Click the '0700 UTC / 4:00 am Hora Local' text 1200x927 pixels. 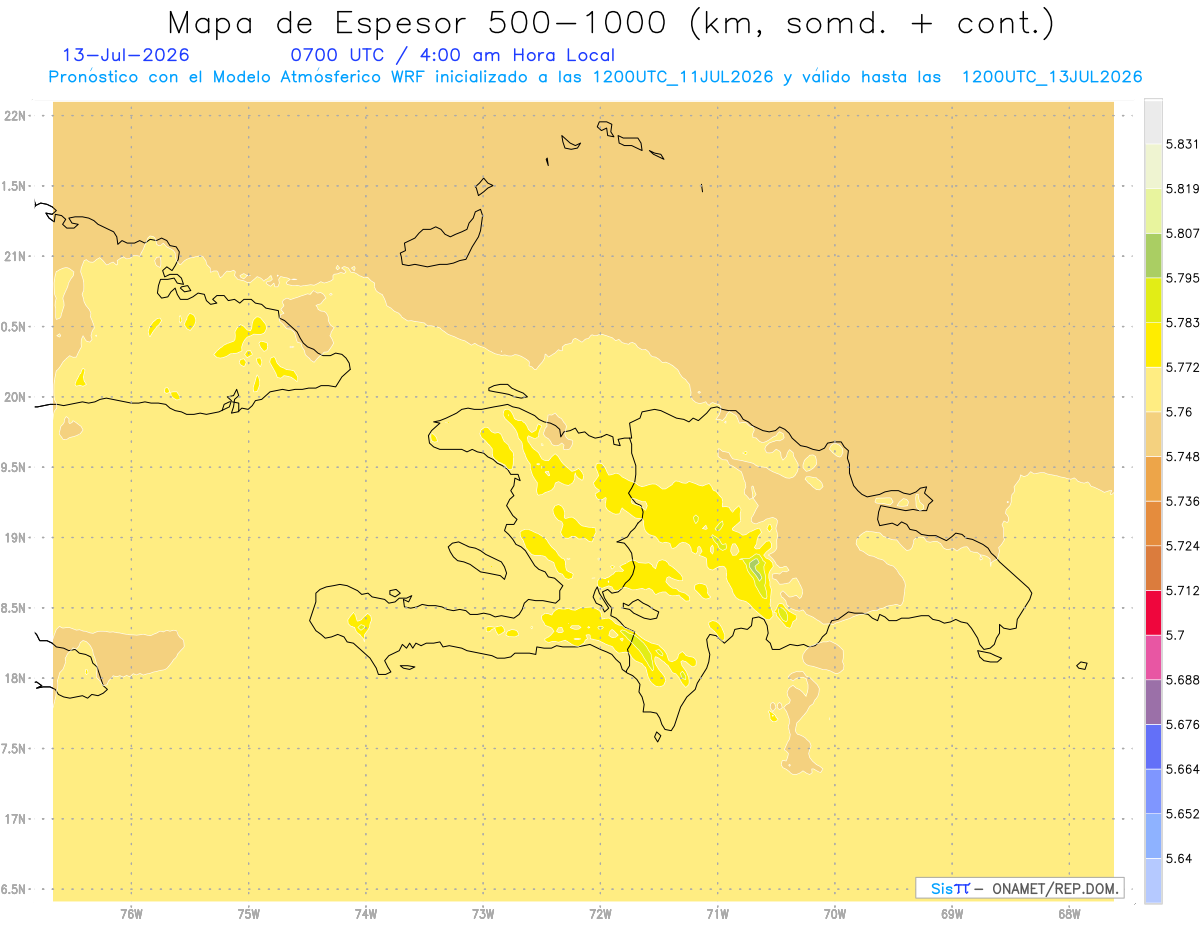click(452, 55)
